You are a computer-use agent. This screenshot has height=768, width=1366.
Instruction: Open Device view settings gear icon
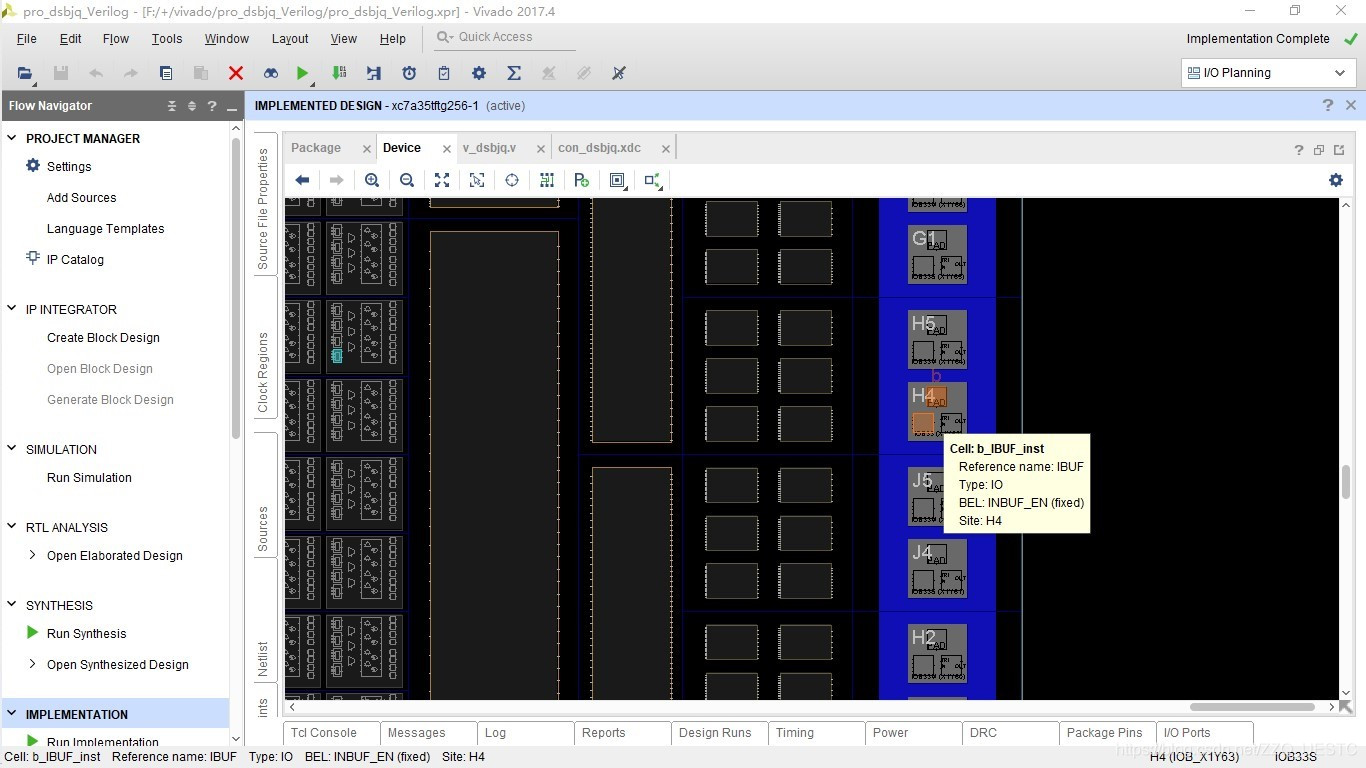[x=1336, y=180]
